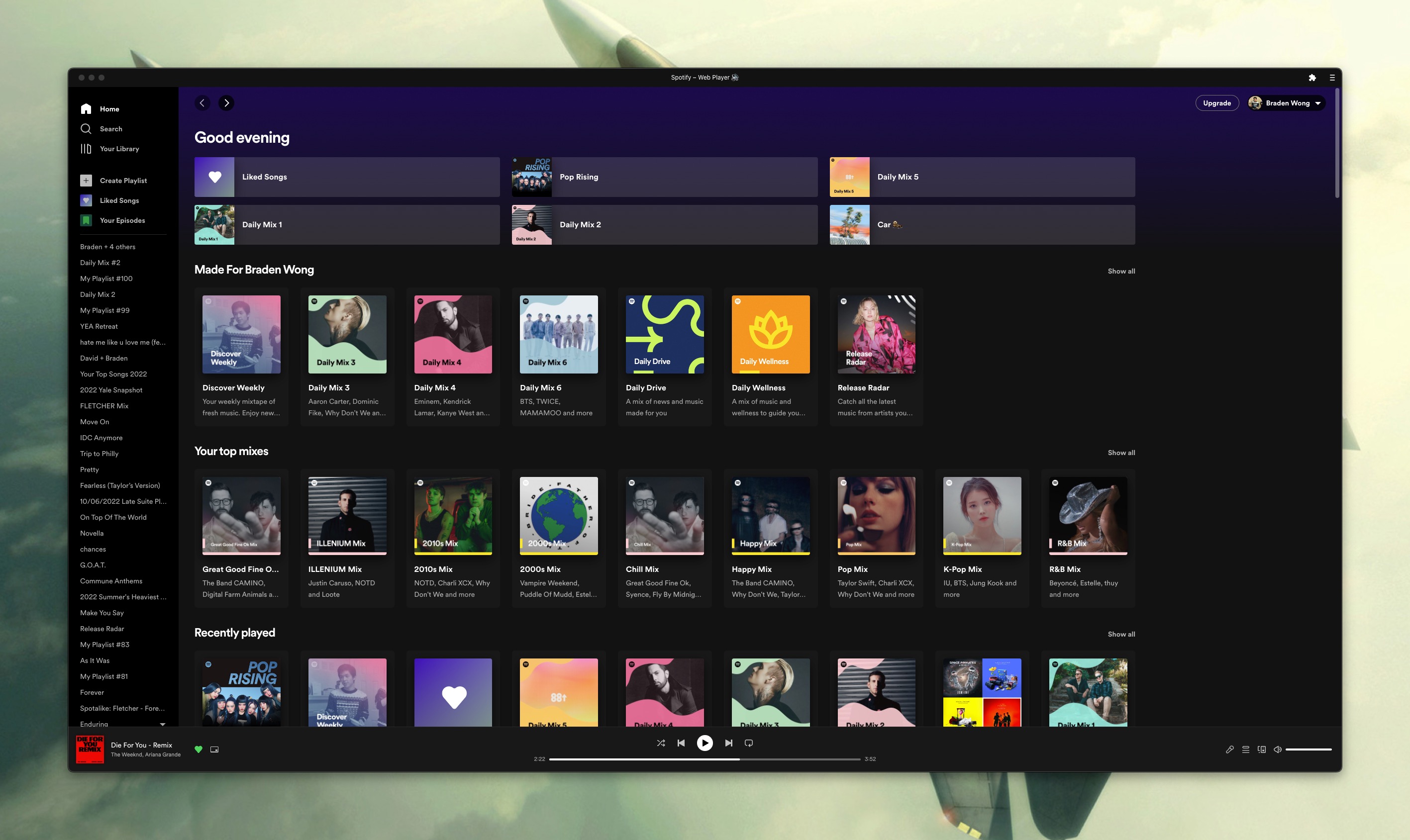Open the play queue icon
Viewport: 1410px width, 840px height.
(1245, 749)
